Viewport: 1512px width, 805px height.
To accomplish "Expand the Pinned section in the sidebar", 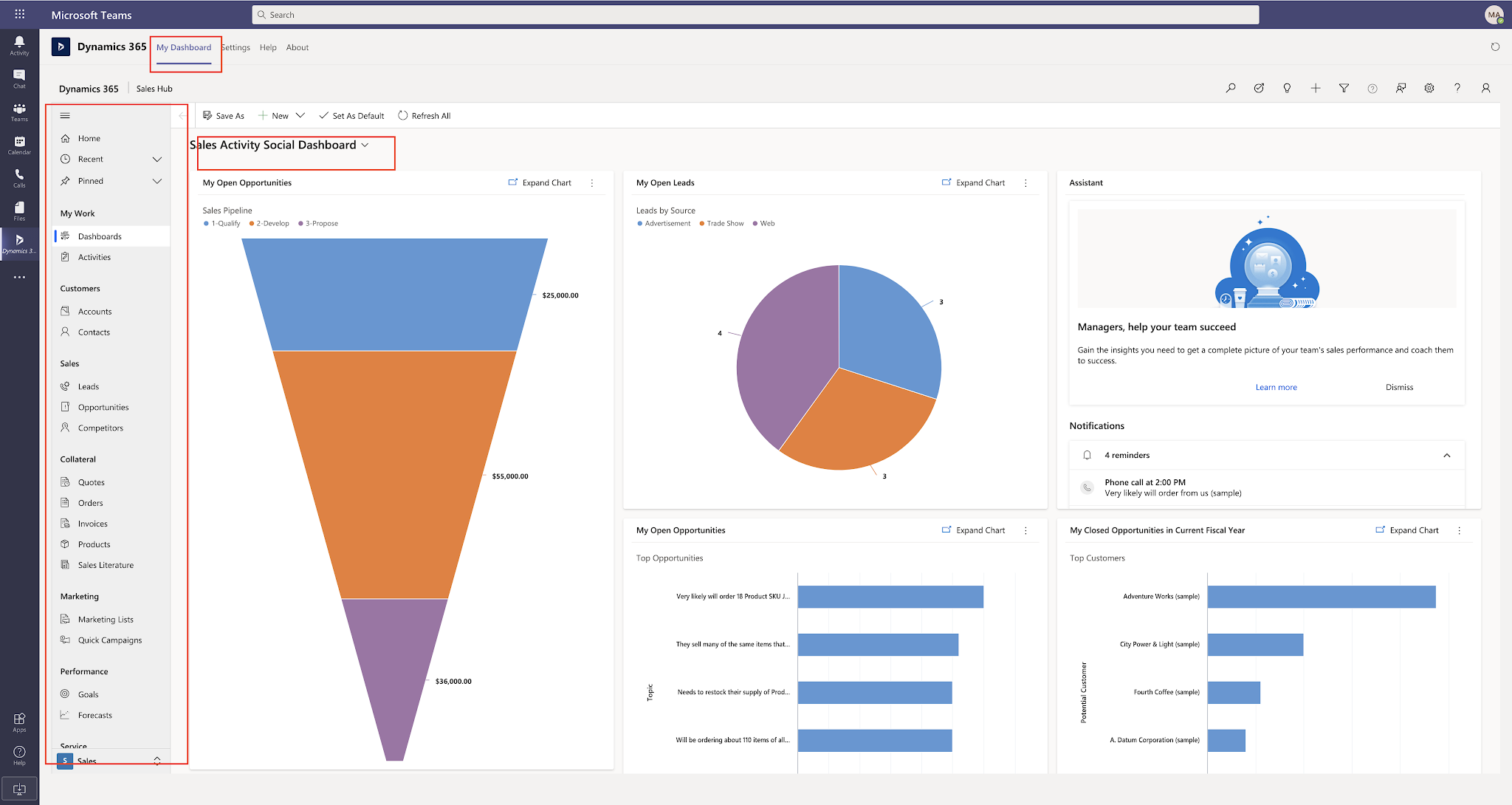I will 157,181.
